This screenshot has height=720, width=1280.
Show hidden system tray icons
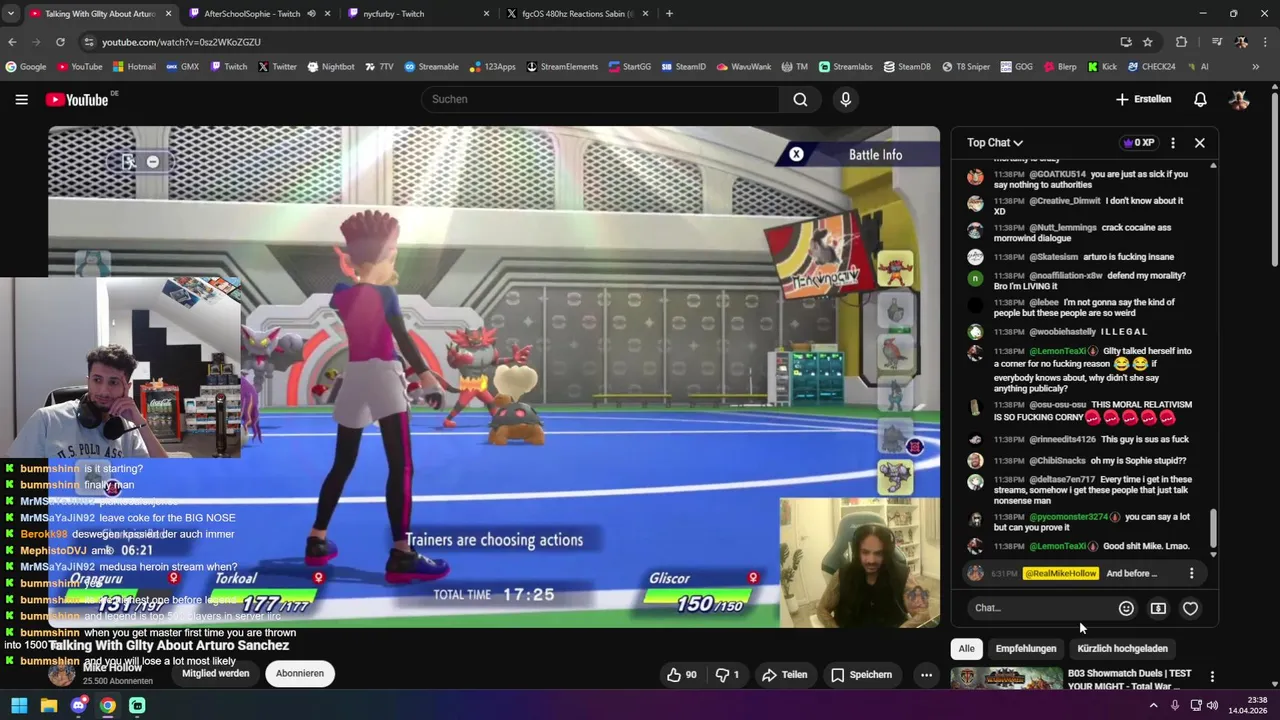coord(1154,705)
